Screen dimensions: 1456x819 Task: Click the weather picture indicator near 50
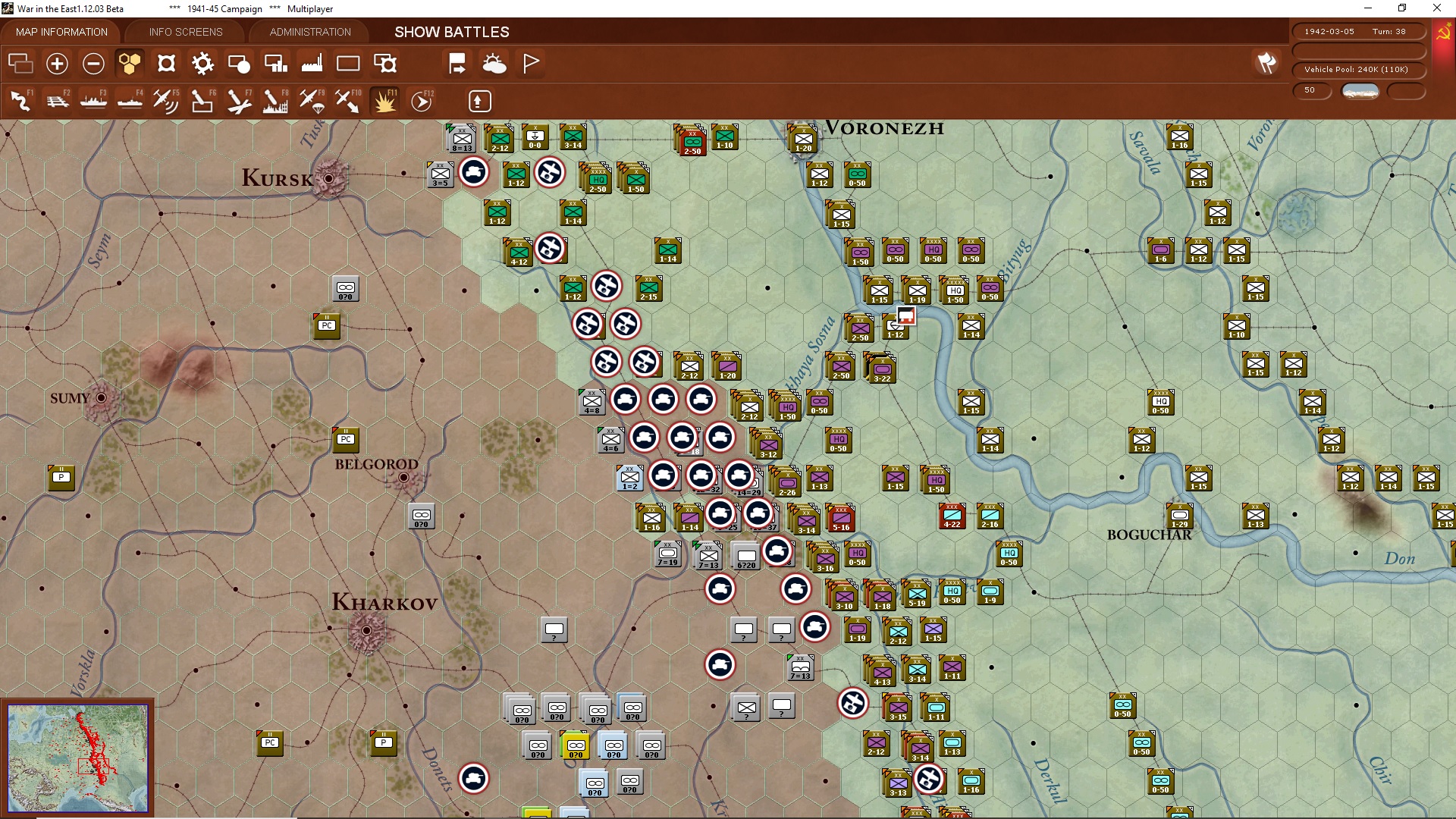[1360, 91]
